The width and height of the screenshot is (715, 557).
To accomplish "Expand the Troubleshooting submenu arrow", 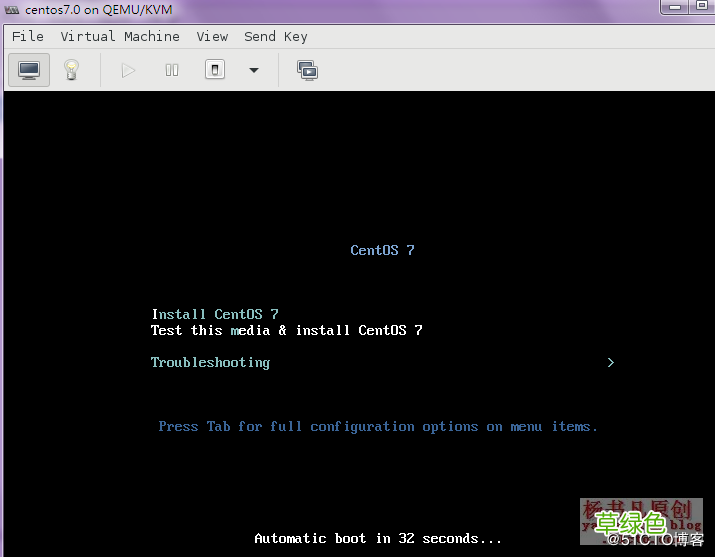I will tap(610, 363).
